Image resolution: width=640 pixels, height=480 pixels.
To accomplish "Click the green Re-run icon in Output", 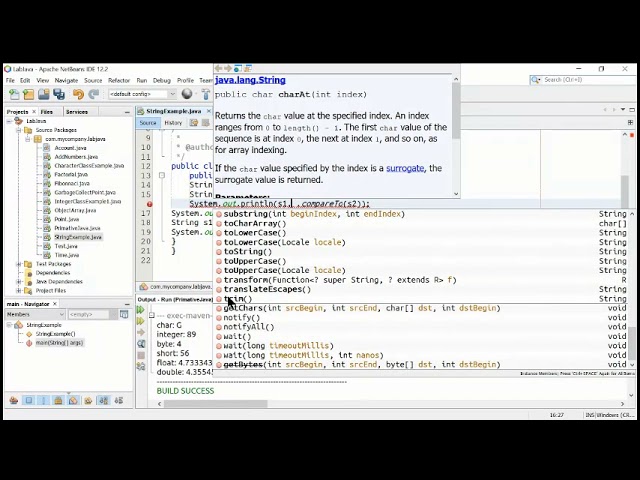I will click(x=141, y=310).
